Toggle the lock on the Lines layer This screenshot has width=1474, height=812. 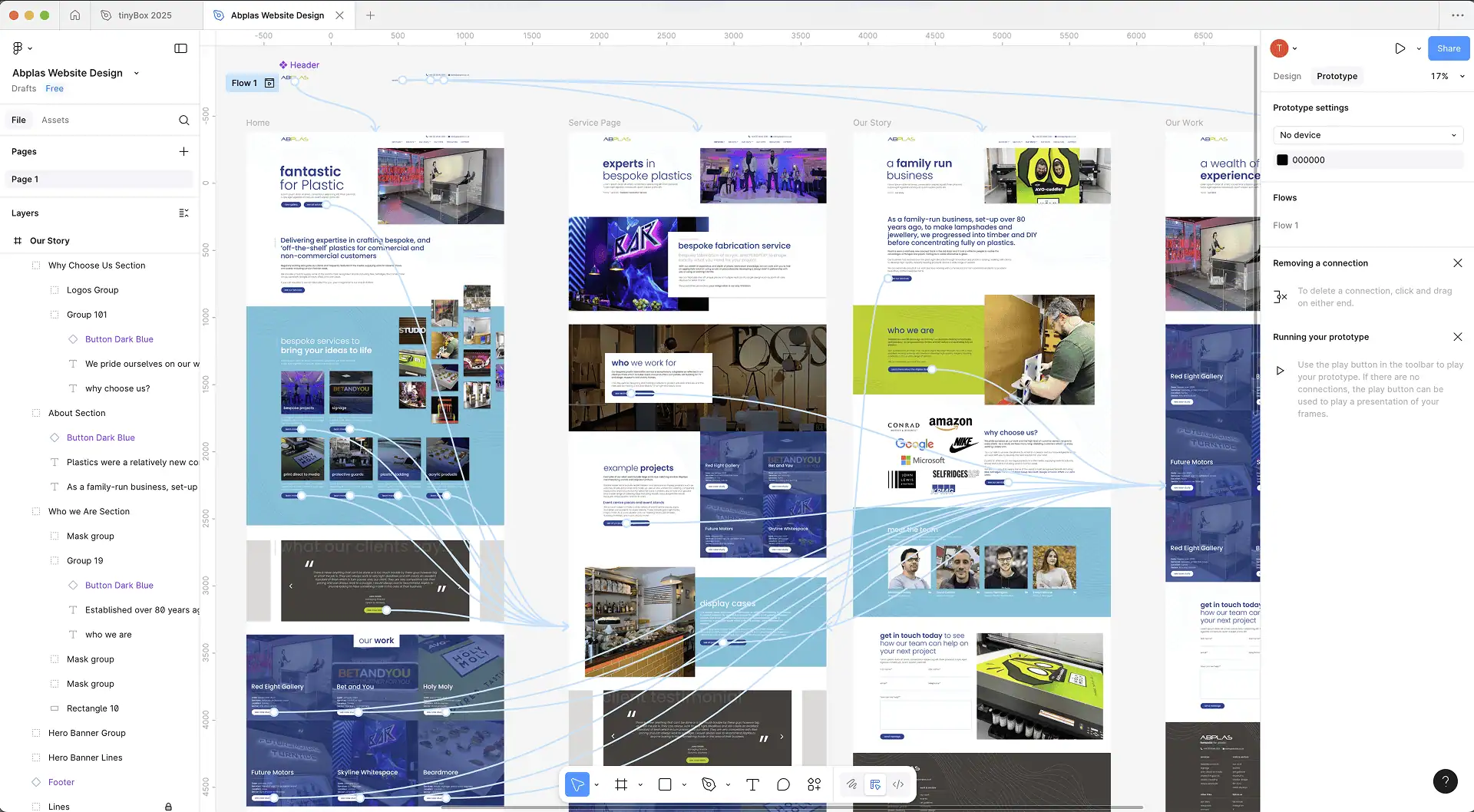[168, 807]
